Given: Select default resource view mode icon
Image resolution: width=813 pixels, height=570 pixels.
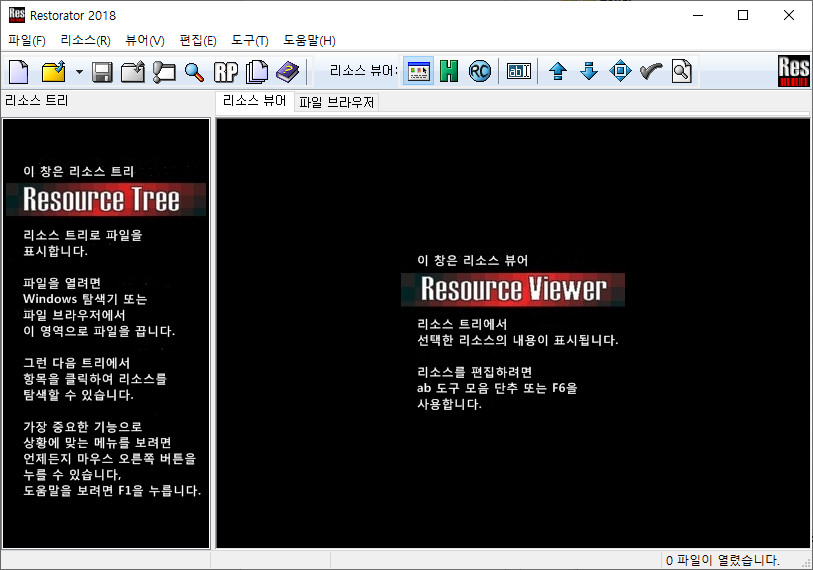Looking at the screenshot, I should point(418,71).
